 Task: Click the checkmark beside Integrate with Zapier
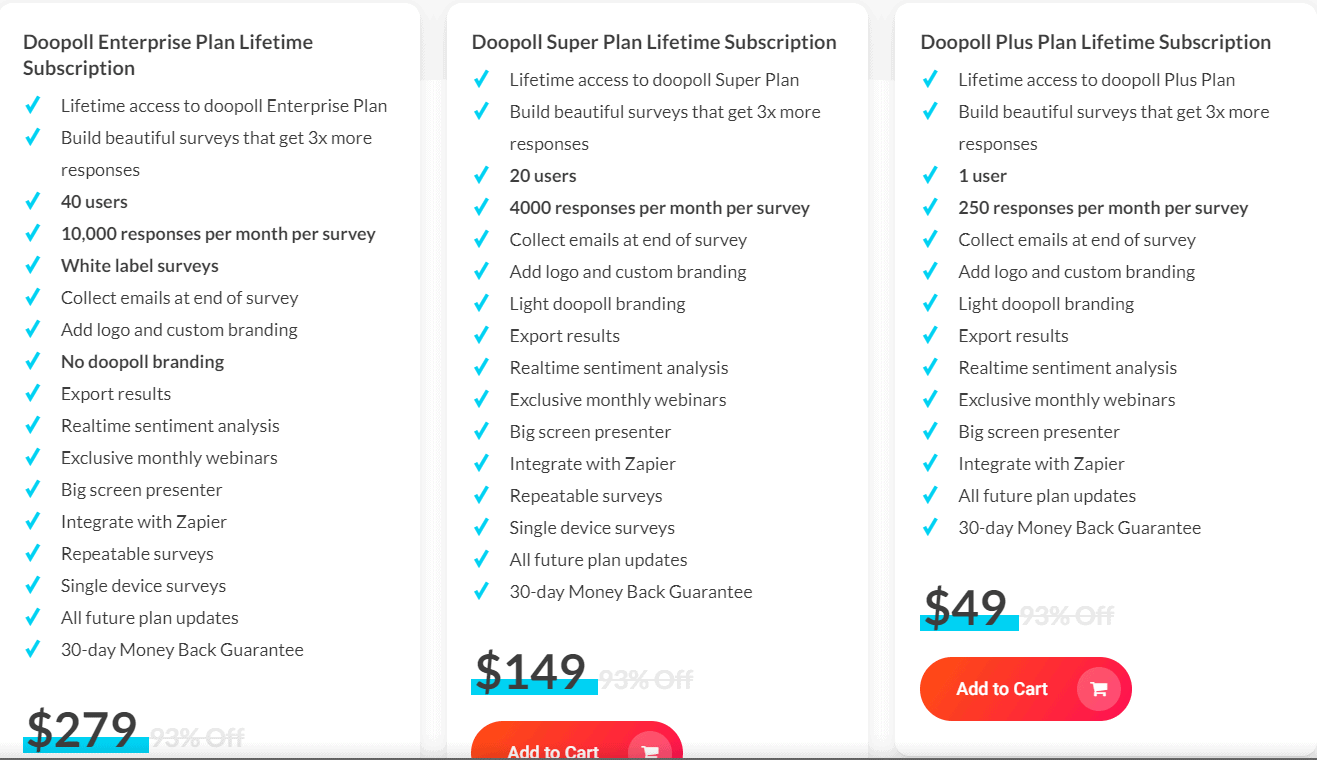(33, 521)
